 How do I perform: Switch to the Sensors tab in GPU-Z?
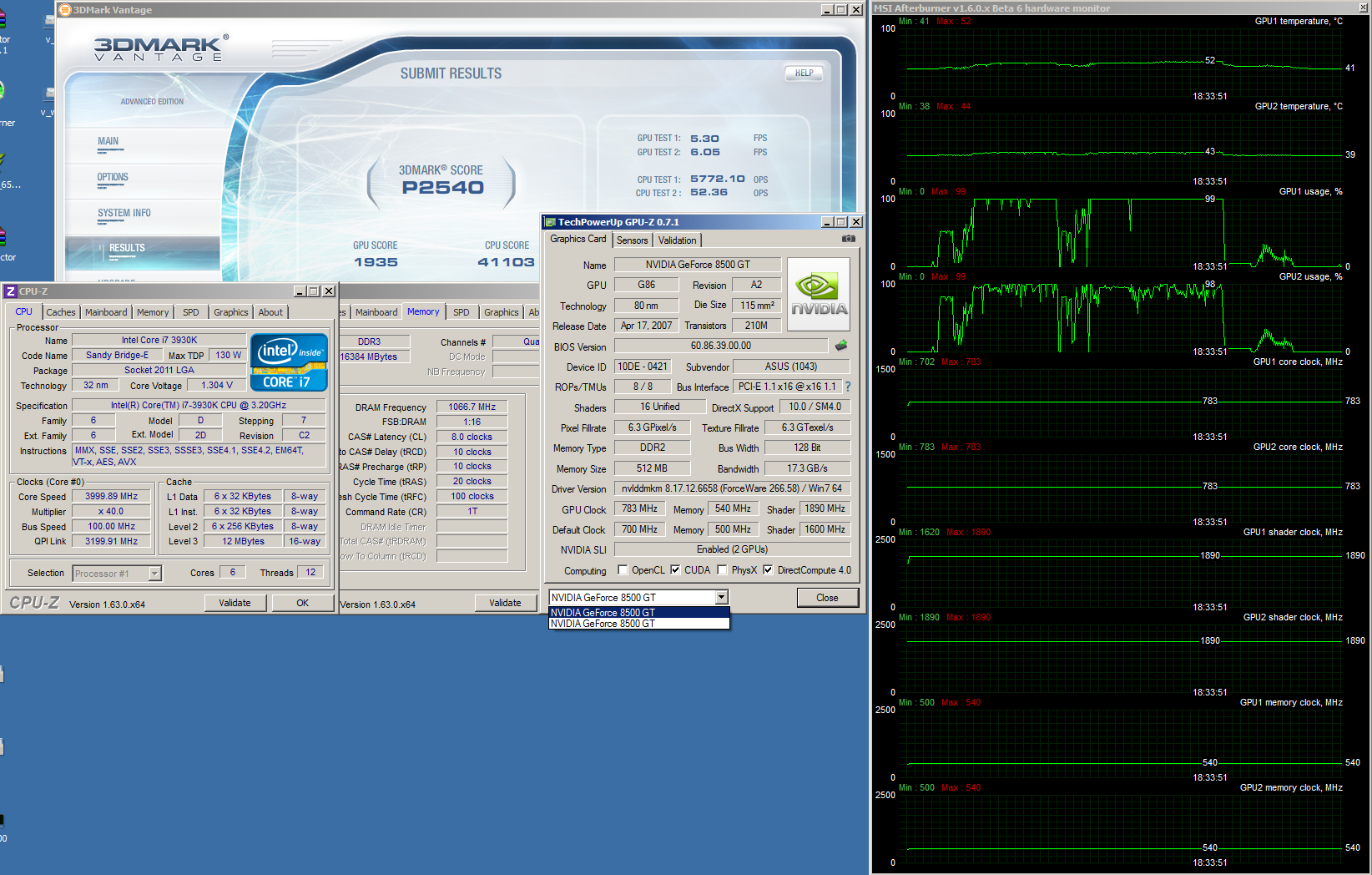tap(633, 240)
